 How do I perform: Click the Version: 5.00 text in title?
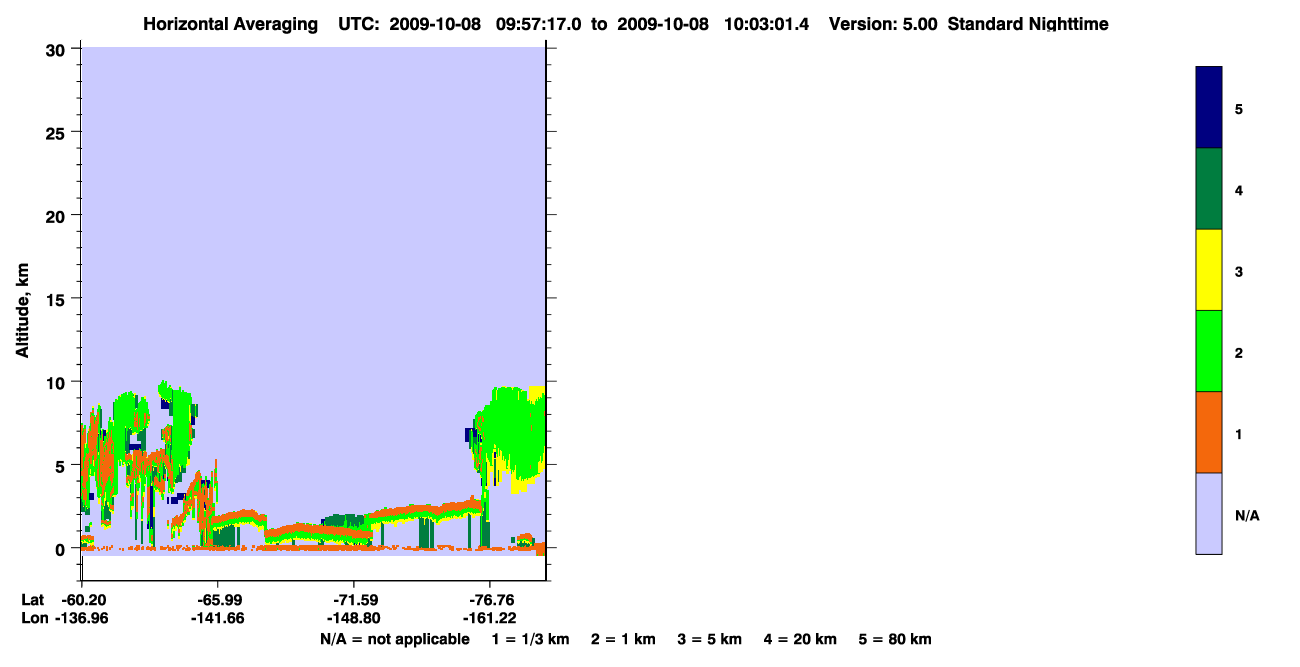pyautogui.click(x=883, y=24)
